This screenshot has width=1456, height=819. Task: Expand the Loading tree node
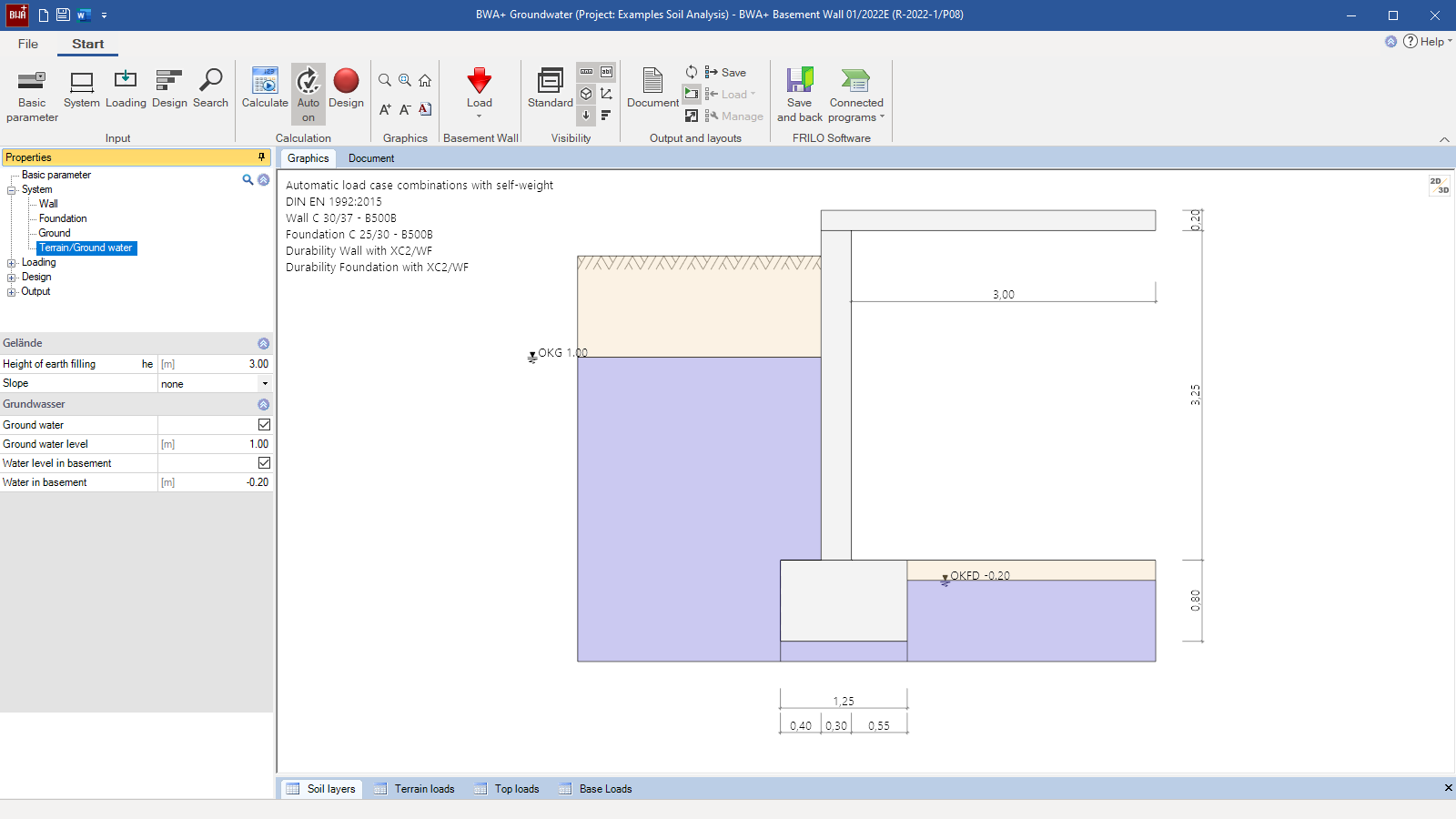12,263
